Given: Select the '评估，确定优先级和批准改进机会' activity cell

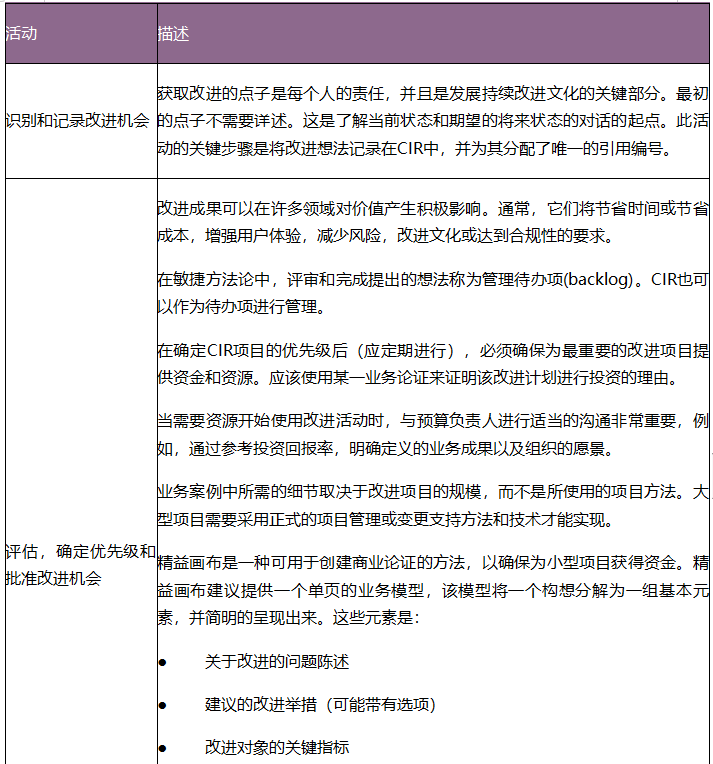Looking at the screenshot, I should pos(80,565).
